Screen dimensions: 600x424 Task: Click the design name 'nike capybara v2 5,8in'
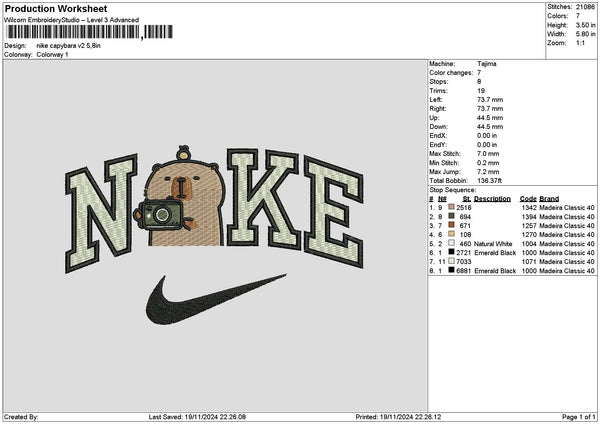(x=68, y=46)
